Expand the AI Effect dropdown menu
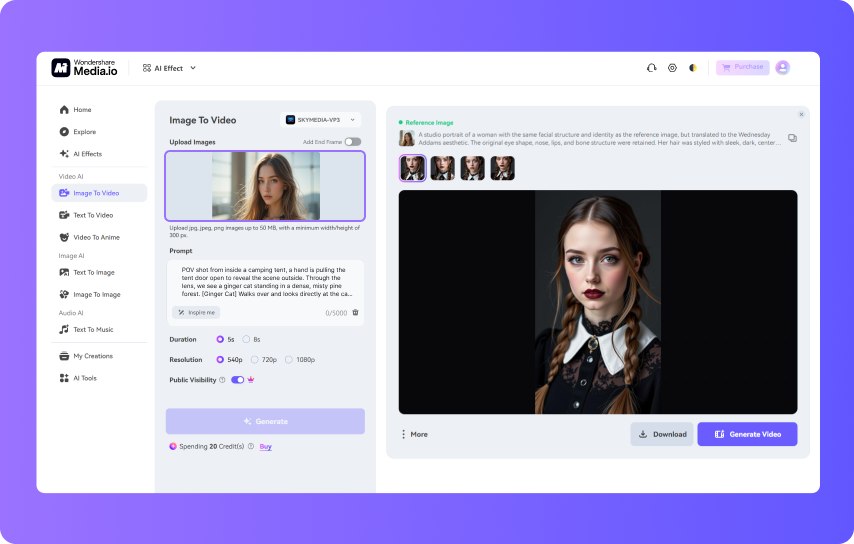 (169, 68)
